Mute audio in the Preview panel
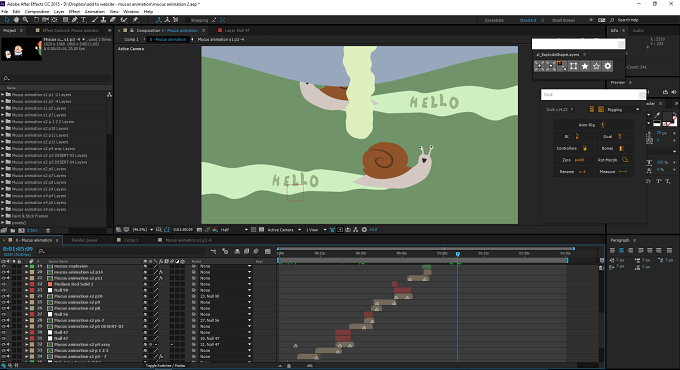Viewport: 680px width, 370px height. click(673, 92)
